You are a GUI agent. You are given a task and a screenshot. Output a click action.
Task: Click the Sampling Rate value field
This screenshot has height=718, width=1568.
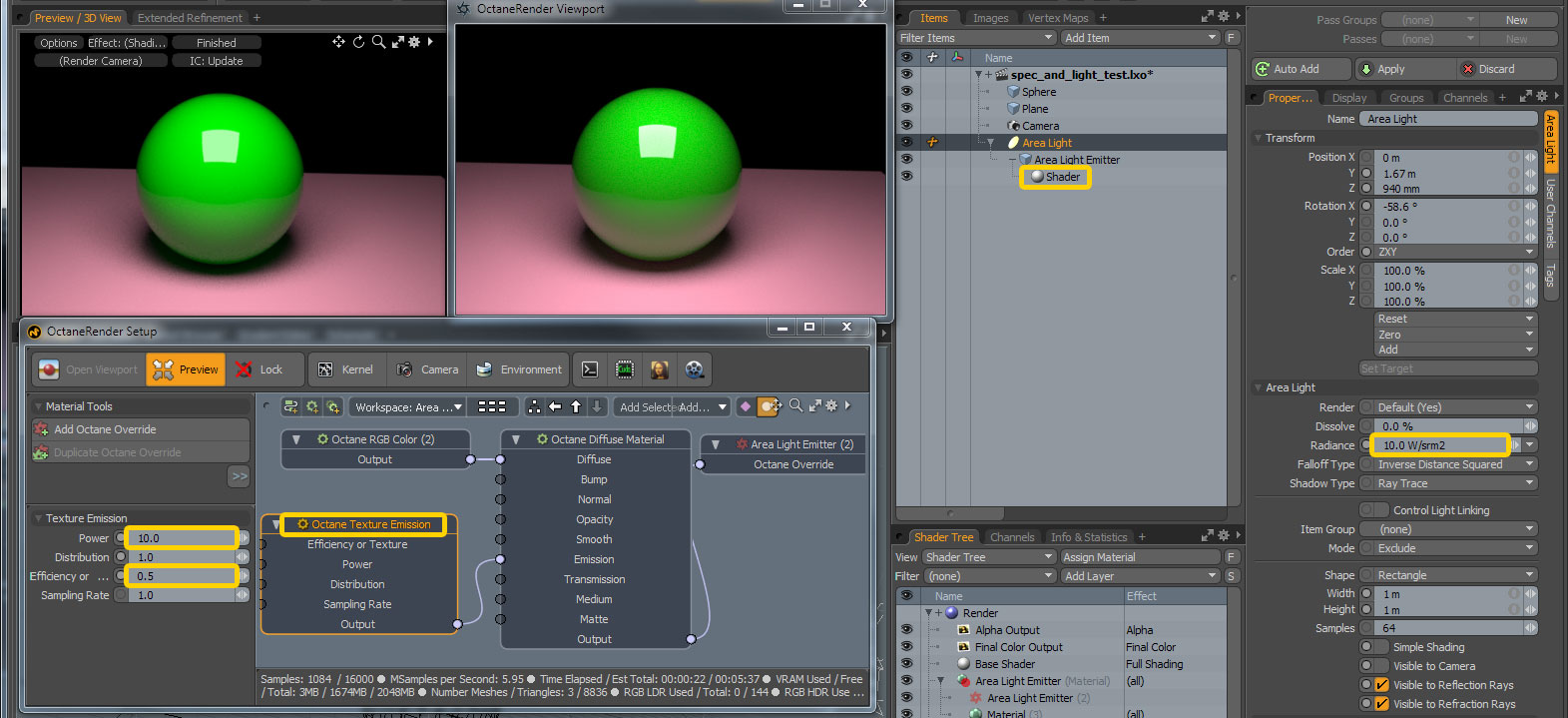[x=183, y=595]
